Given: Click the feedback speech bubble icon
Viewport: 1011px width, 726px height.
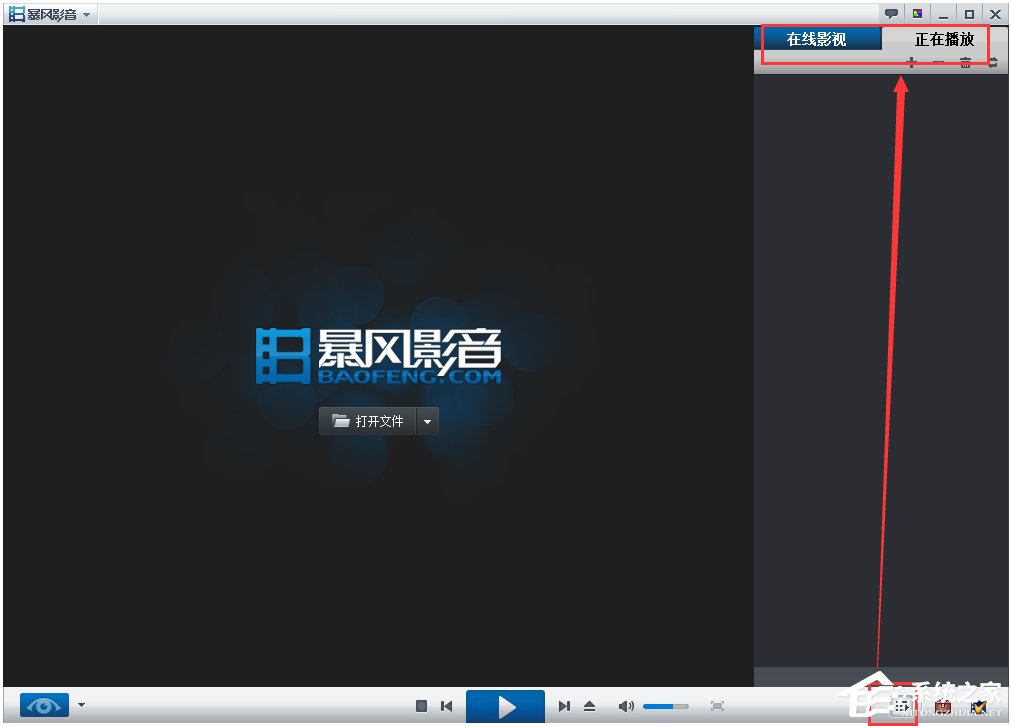Looking at the screenshot, I should point(891,14).
